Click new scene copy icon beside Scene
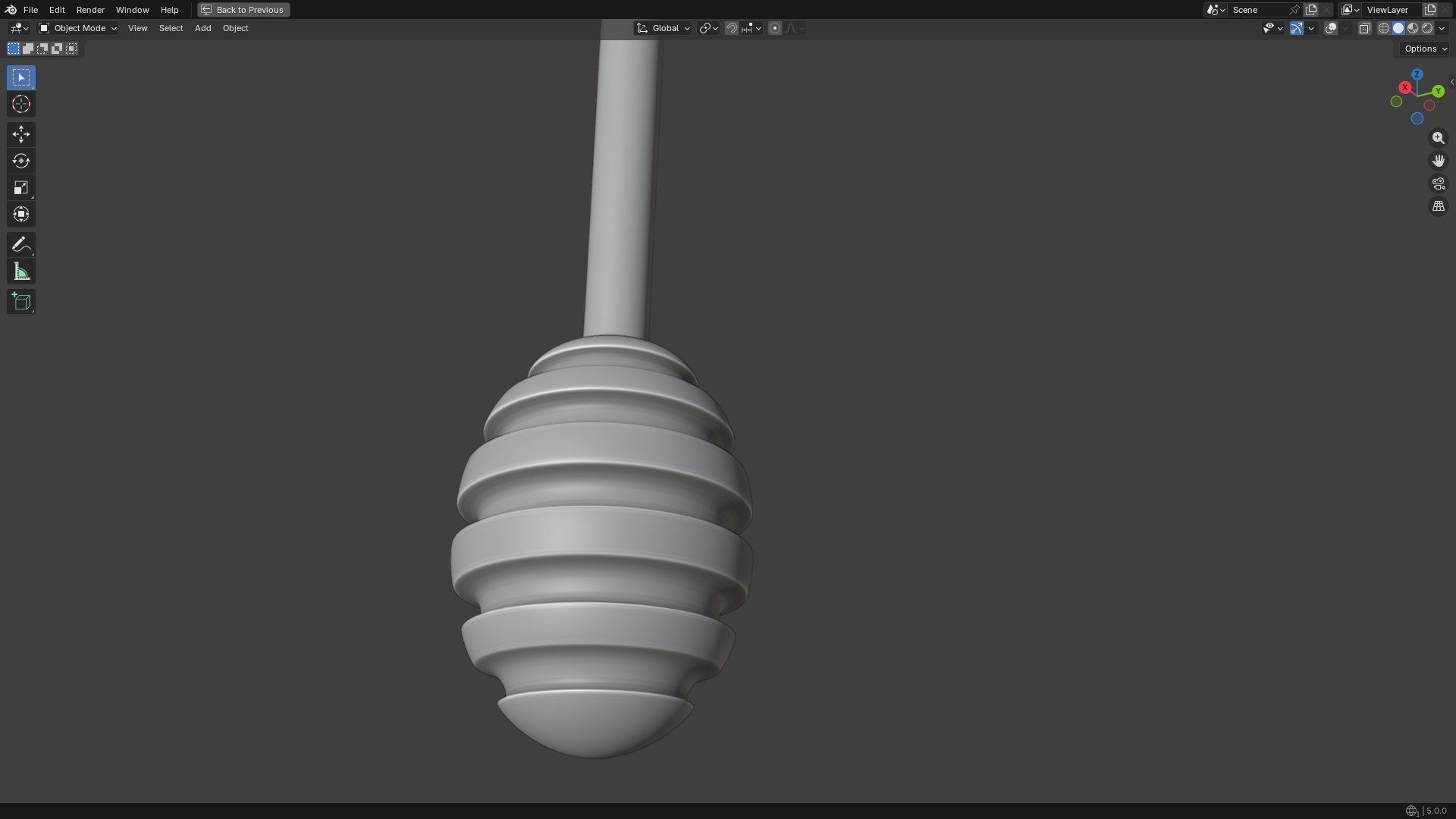This screenshot has height=819, width=1456. (x=1311, y=10)
